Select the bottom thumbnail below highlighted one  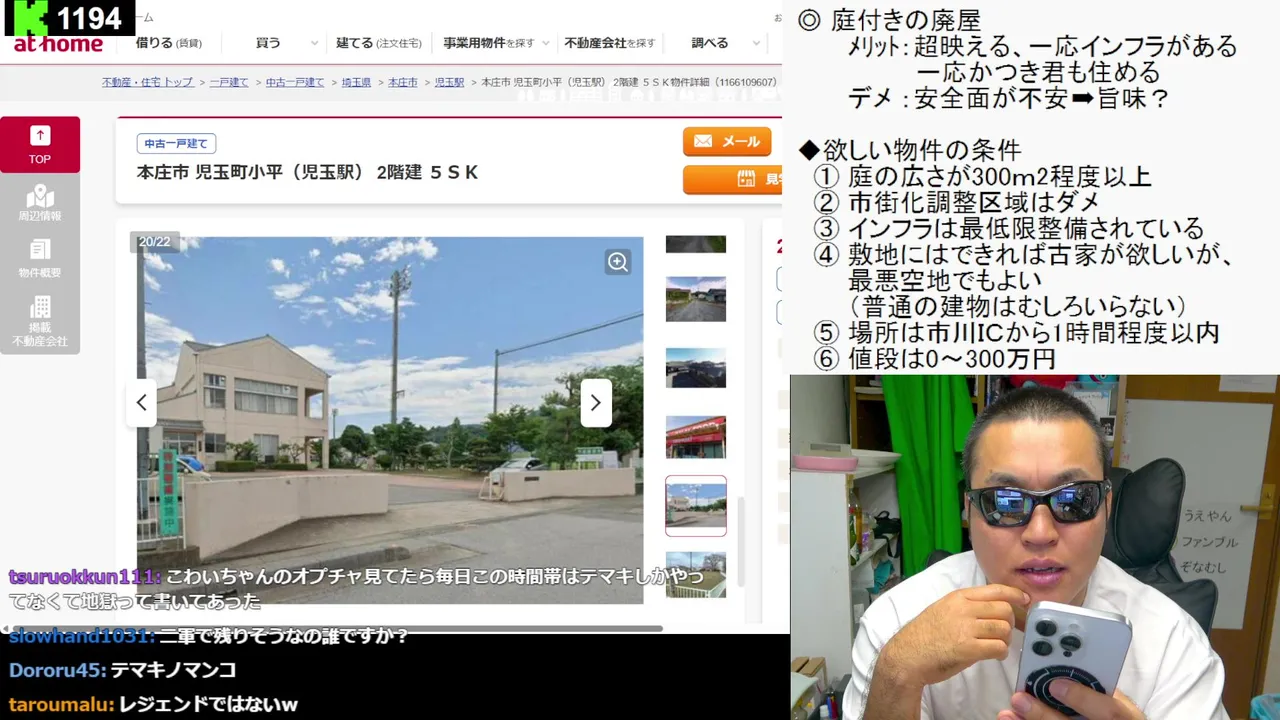[x=696, y=575]
